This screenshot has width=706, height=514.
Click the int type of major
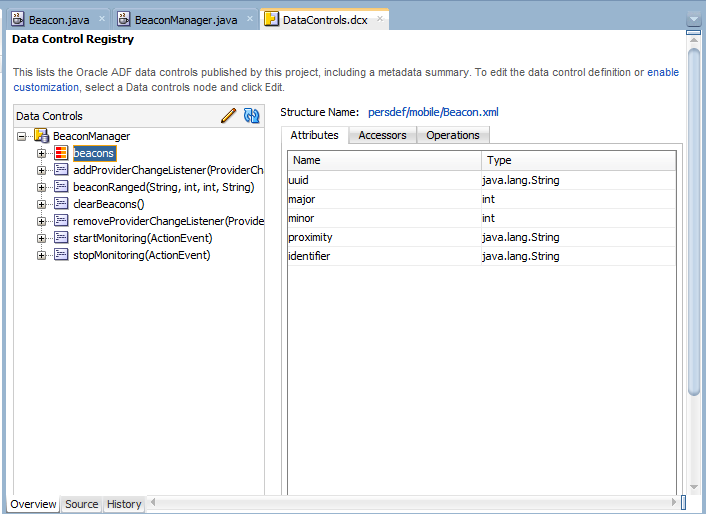[x=488, y=199]
